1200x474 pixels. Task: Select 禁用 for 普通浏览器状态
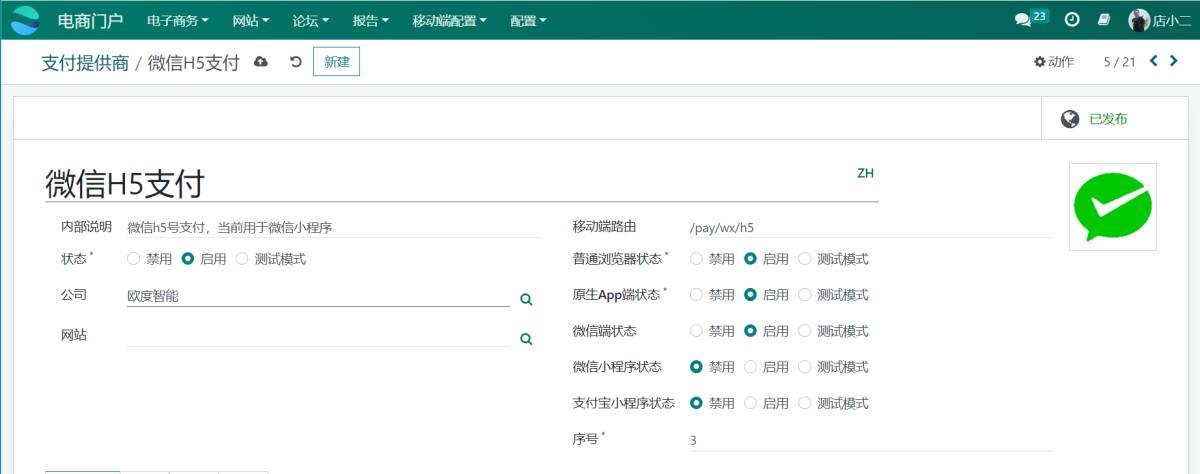[696, 259]
